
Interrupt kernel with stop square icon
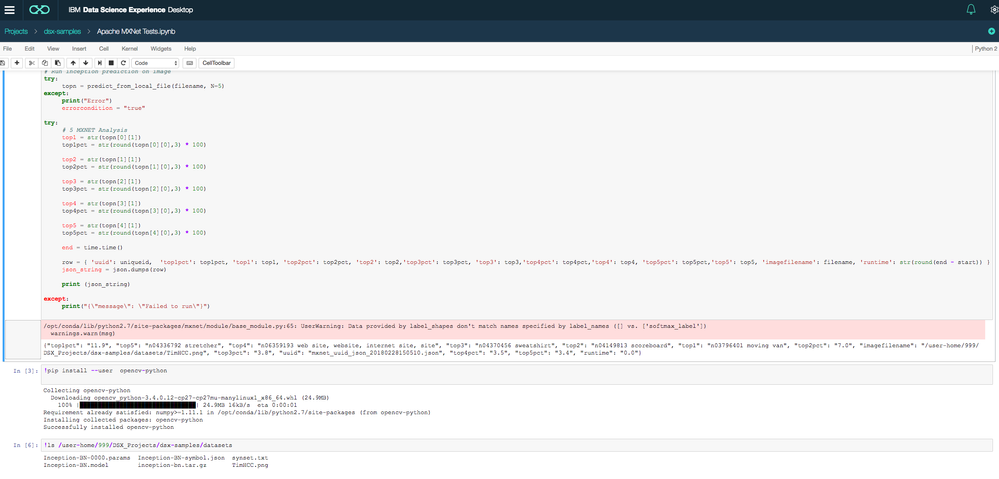[111, 63]
